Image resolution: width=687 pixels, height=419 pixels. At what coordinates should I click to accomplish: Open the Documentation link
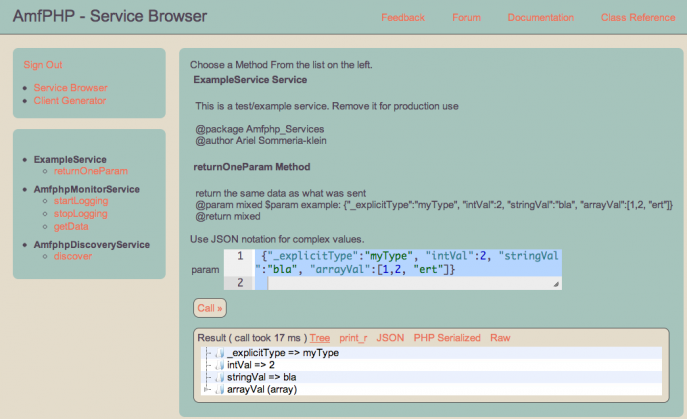pos(541,18)
